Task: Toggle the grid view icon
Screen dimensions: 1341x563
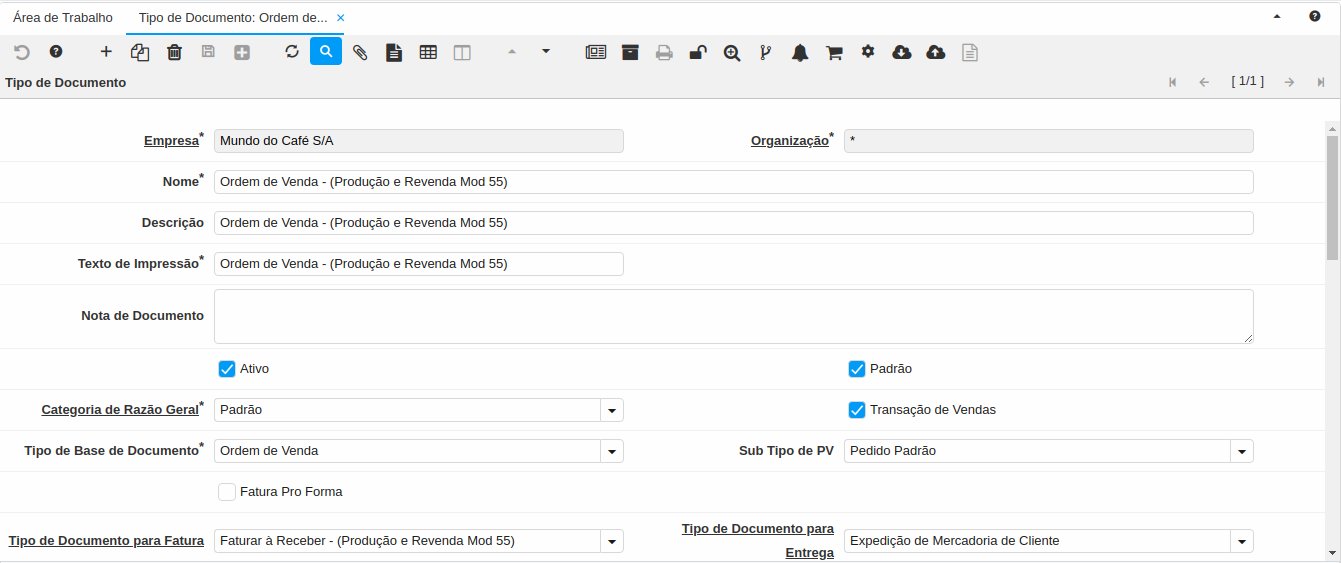Action: (x=428, y=52)
